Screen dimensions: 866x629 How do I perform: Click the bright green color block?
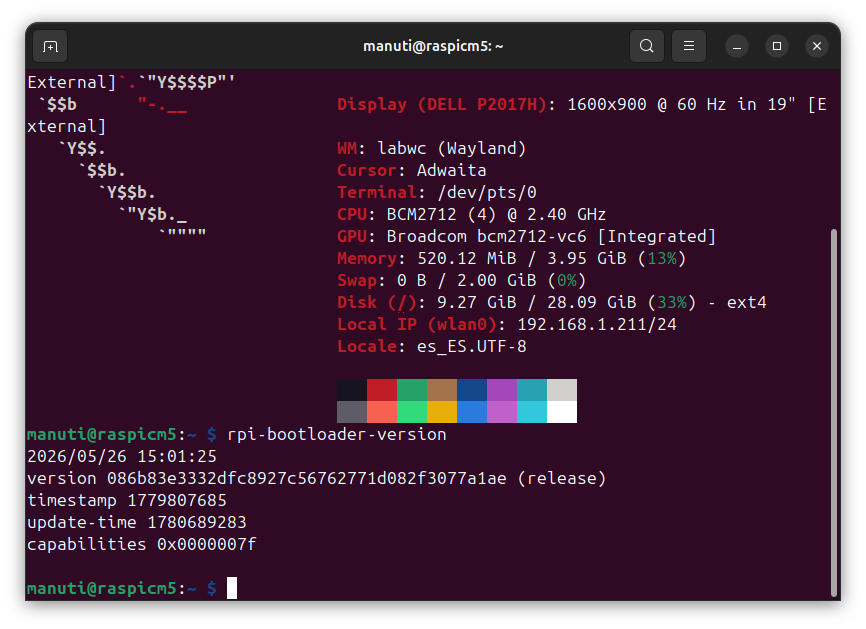[x=412, y=412]
